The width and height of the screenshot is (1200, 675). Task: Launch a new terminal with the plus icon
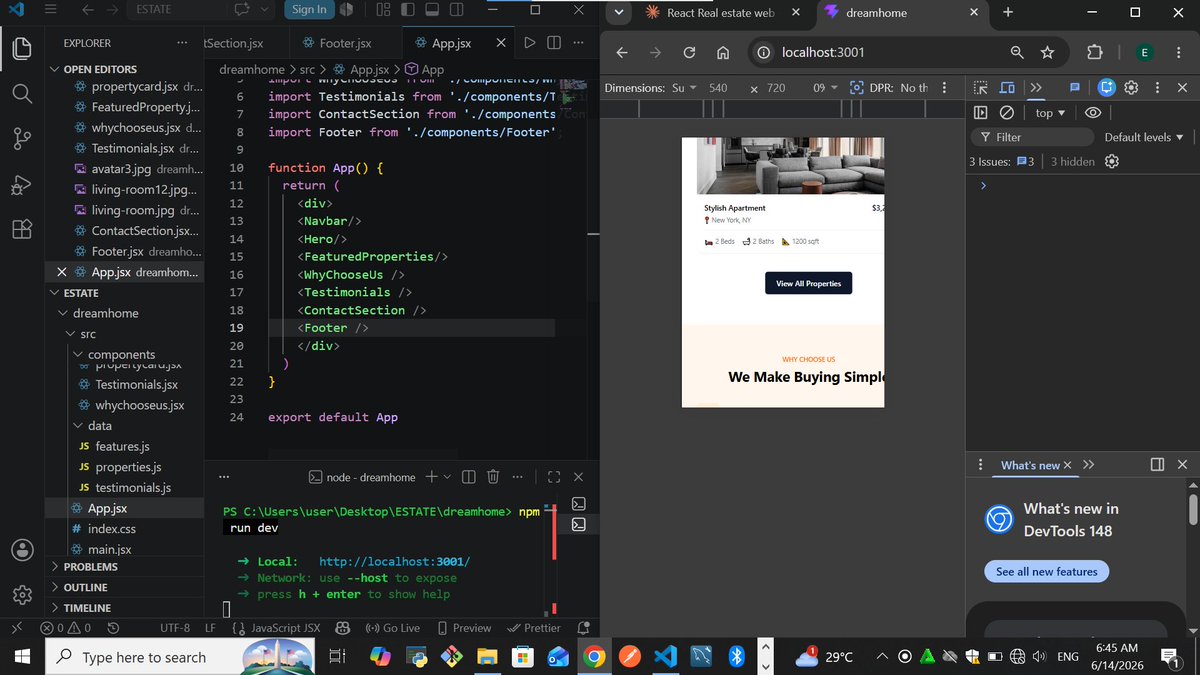click(432, 477)
